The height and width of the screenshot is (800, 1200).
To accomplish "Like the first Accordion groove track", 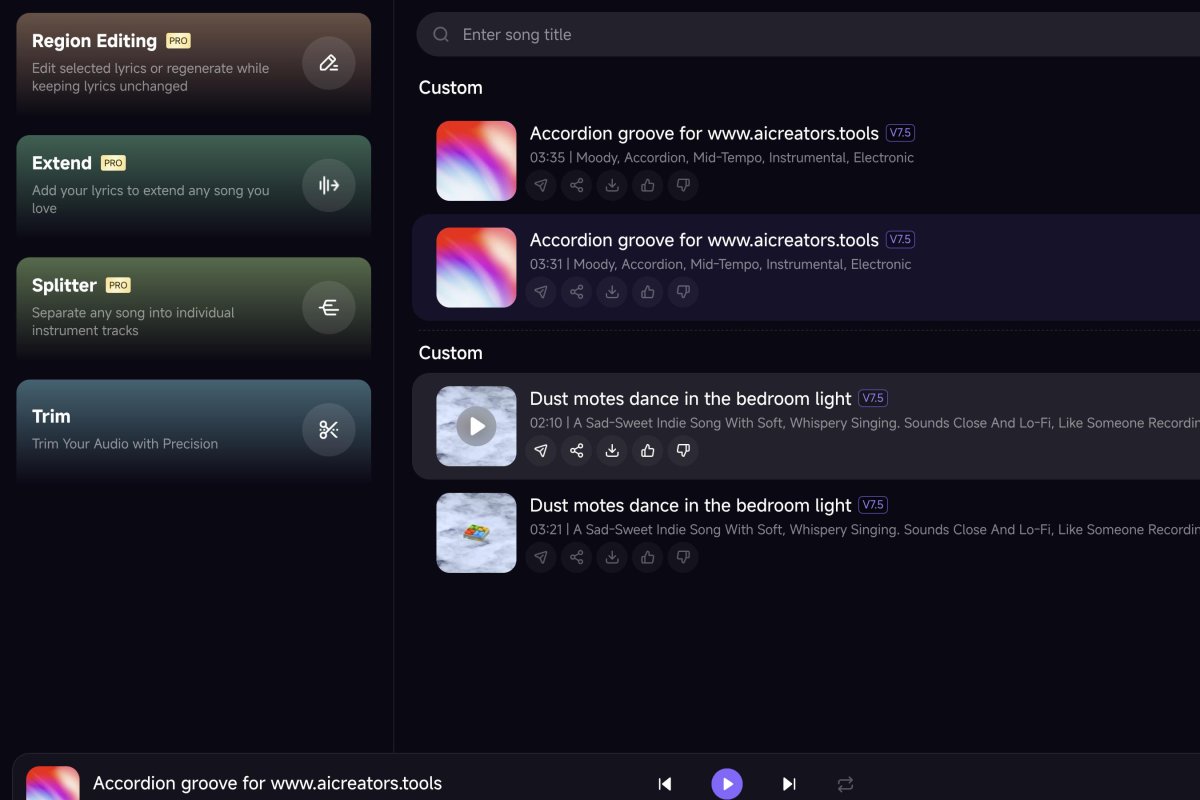I will [x=647, y=185].
